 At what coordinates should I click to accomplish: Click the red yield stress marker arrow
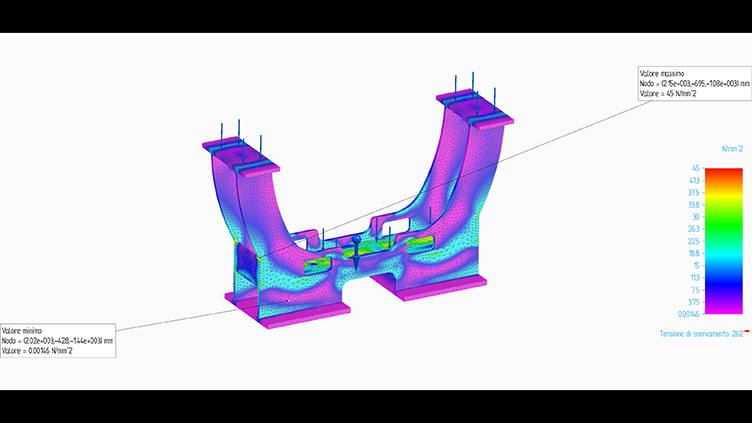pos(745,333)
